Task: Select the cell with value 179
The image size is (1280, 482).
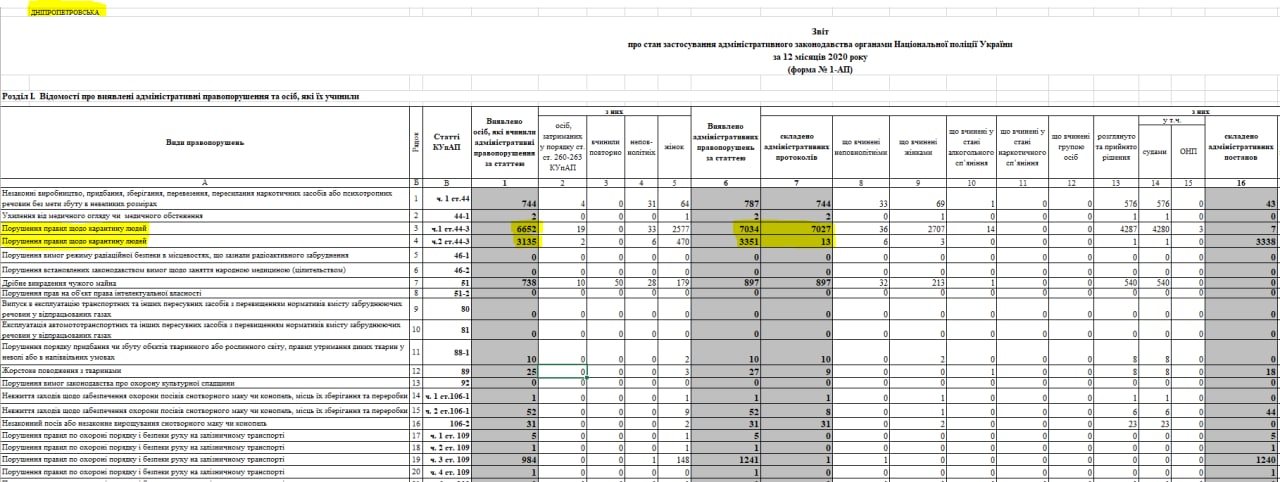Action: click(x=673, y=281)
